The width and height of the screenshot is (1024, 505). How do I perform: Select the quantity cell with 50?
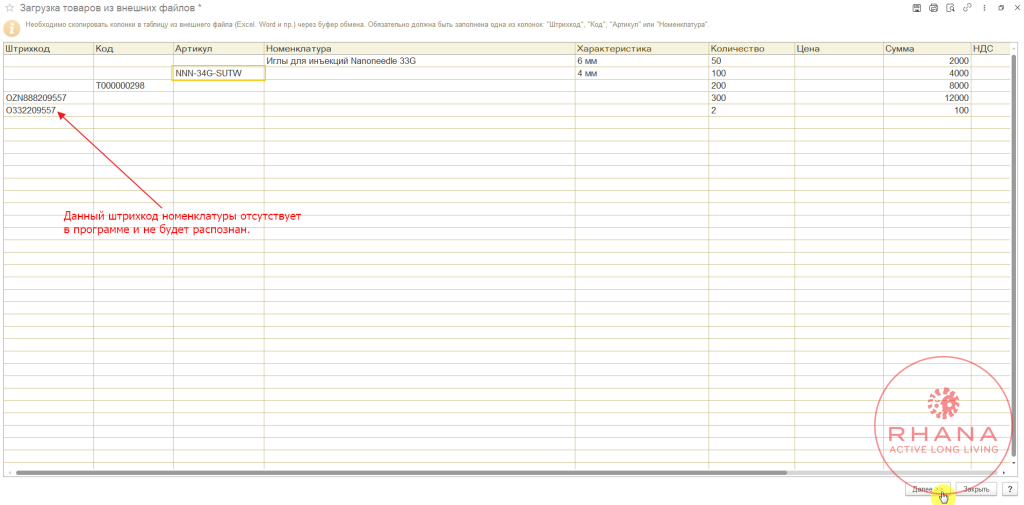pyautogui.click(x=752, y=61)
